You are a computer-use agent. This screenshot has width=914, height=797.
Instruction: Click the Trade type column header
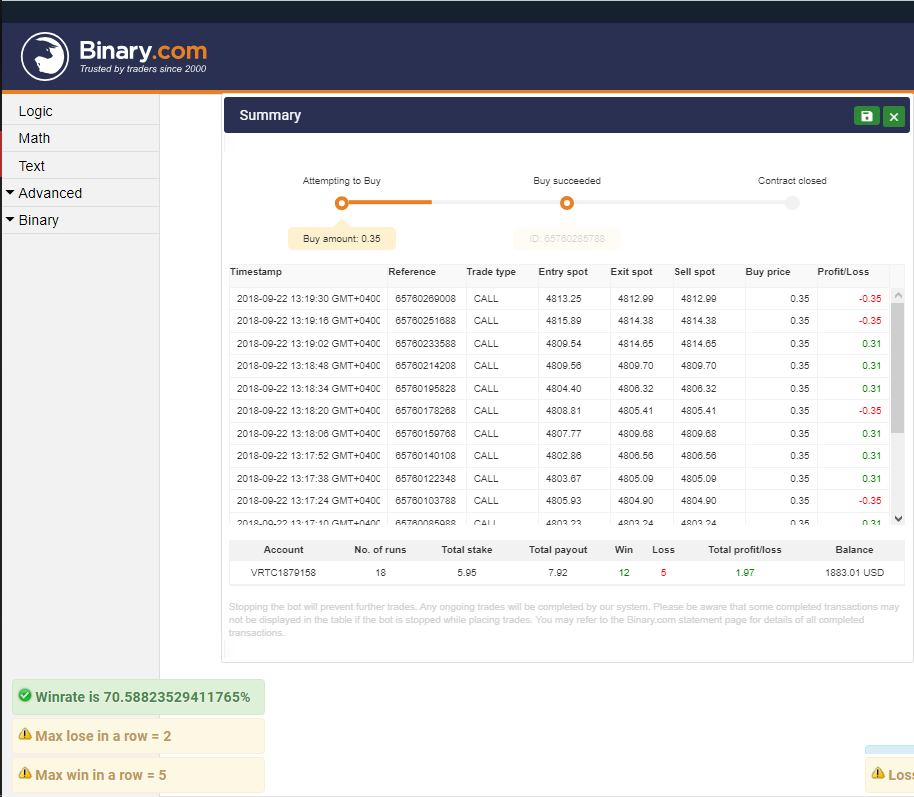pyautogui.click(x=491, y=272)
